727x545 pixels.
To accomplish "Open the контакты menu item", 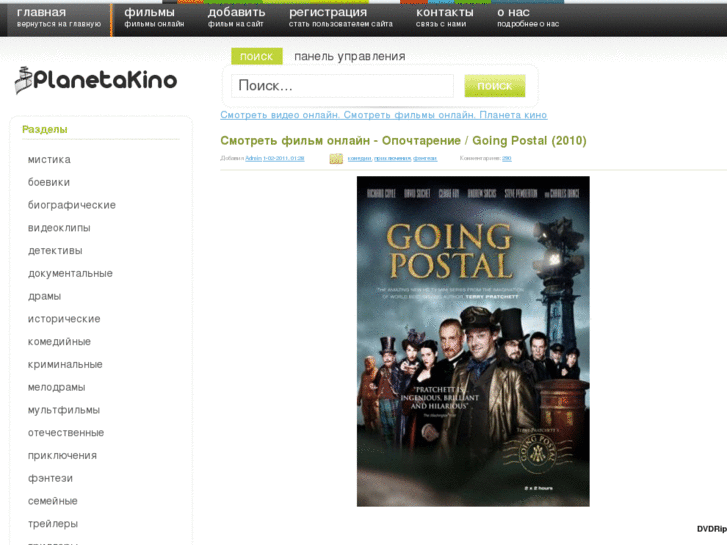I will (x=444, y=18).
